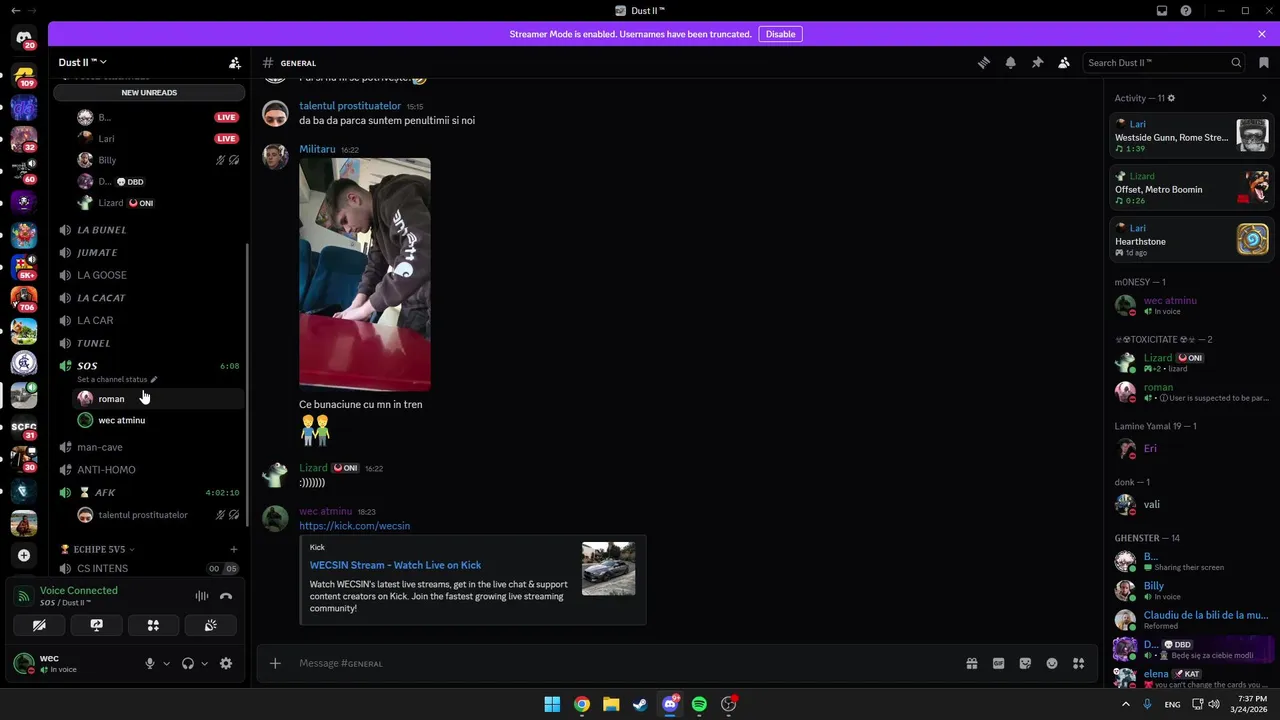Show pinned messages pin icon

[1038, 62]
